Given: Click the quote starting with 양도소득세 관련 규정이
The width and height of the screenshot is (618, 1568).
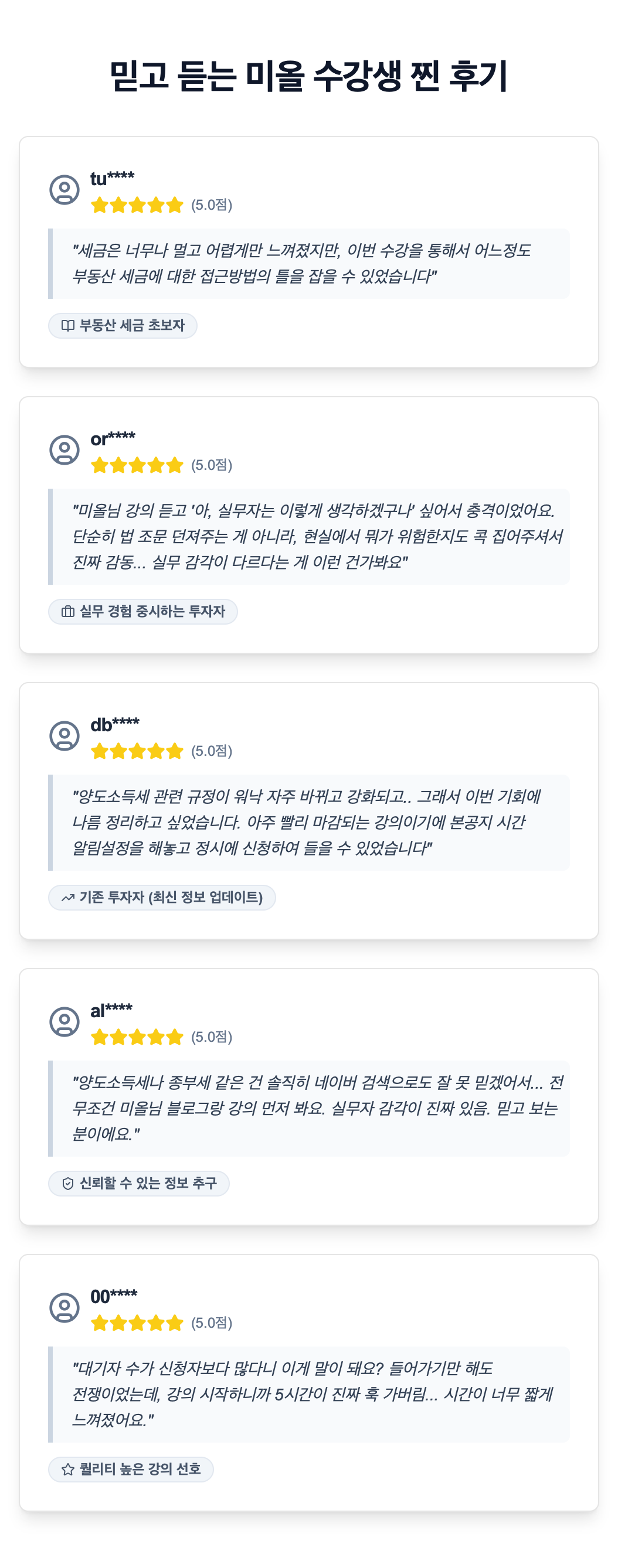Looking at the screenshot, I should click(306, 822).
